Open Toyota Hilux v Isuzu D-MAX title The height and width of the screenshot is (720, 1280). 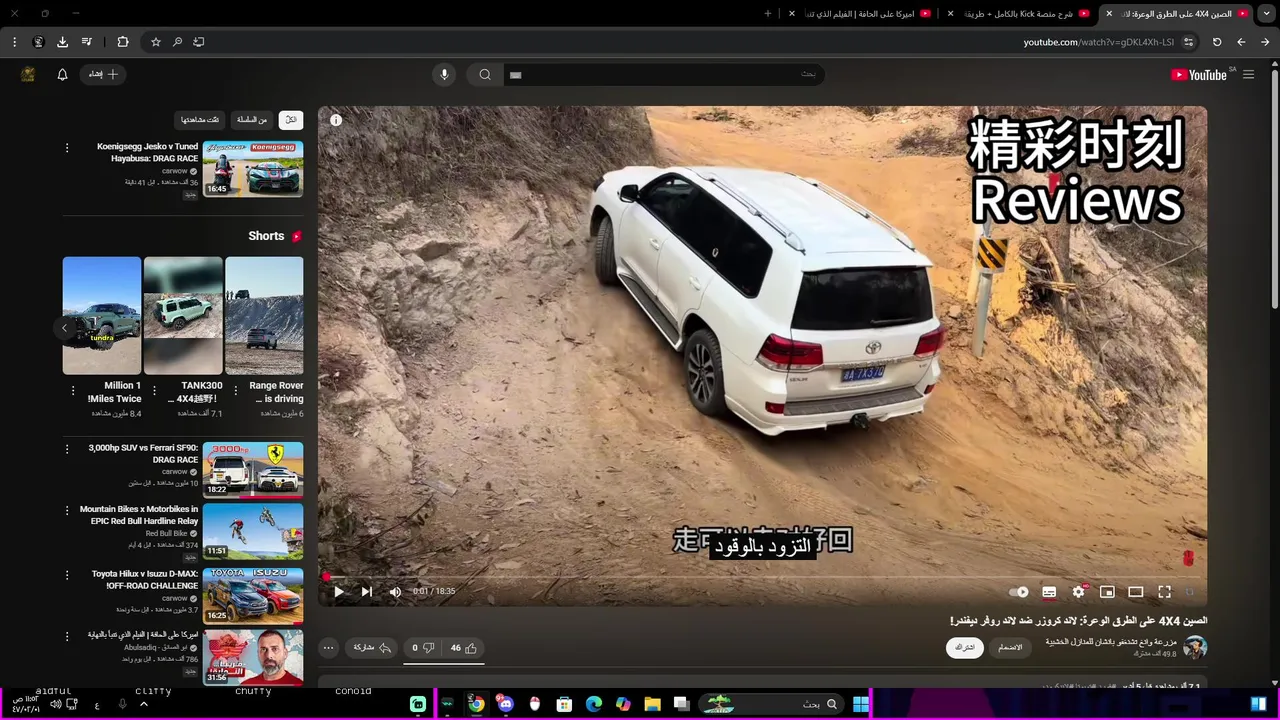click(145, 580)
